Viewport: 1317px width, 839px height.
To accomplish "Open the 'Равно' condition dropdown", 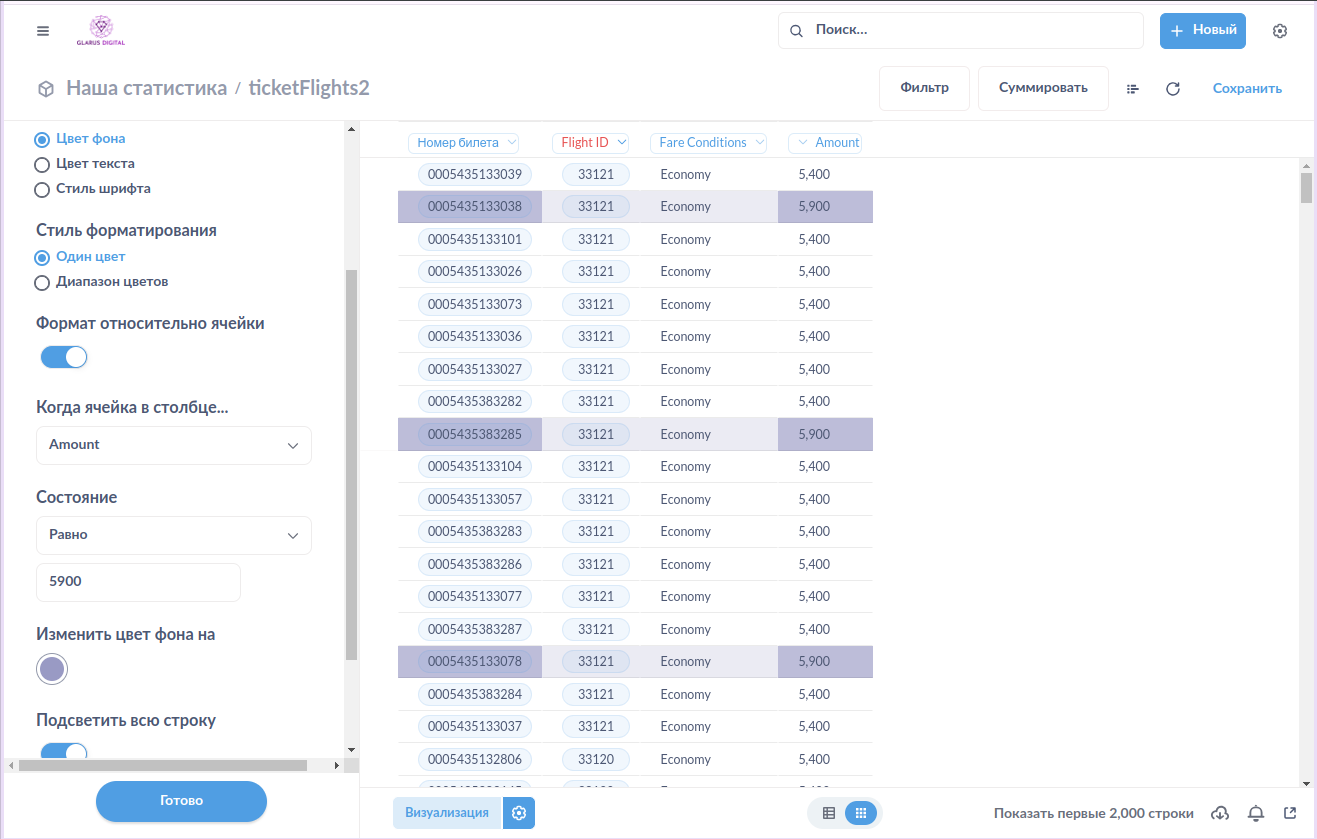I will (174, 535).
